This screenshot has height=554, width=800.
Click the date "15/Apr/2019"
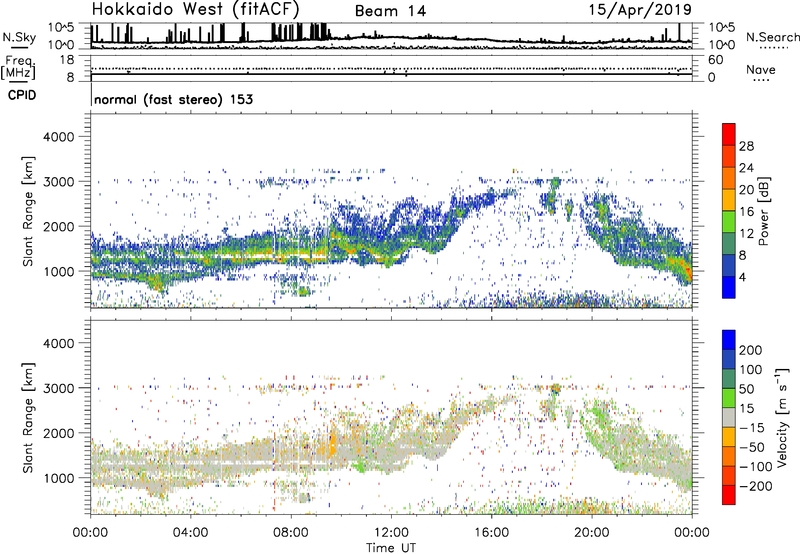point(640,10)
